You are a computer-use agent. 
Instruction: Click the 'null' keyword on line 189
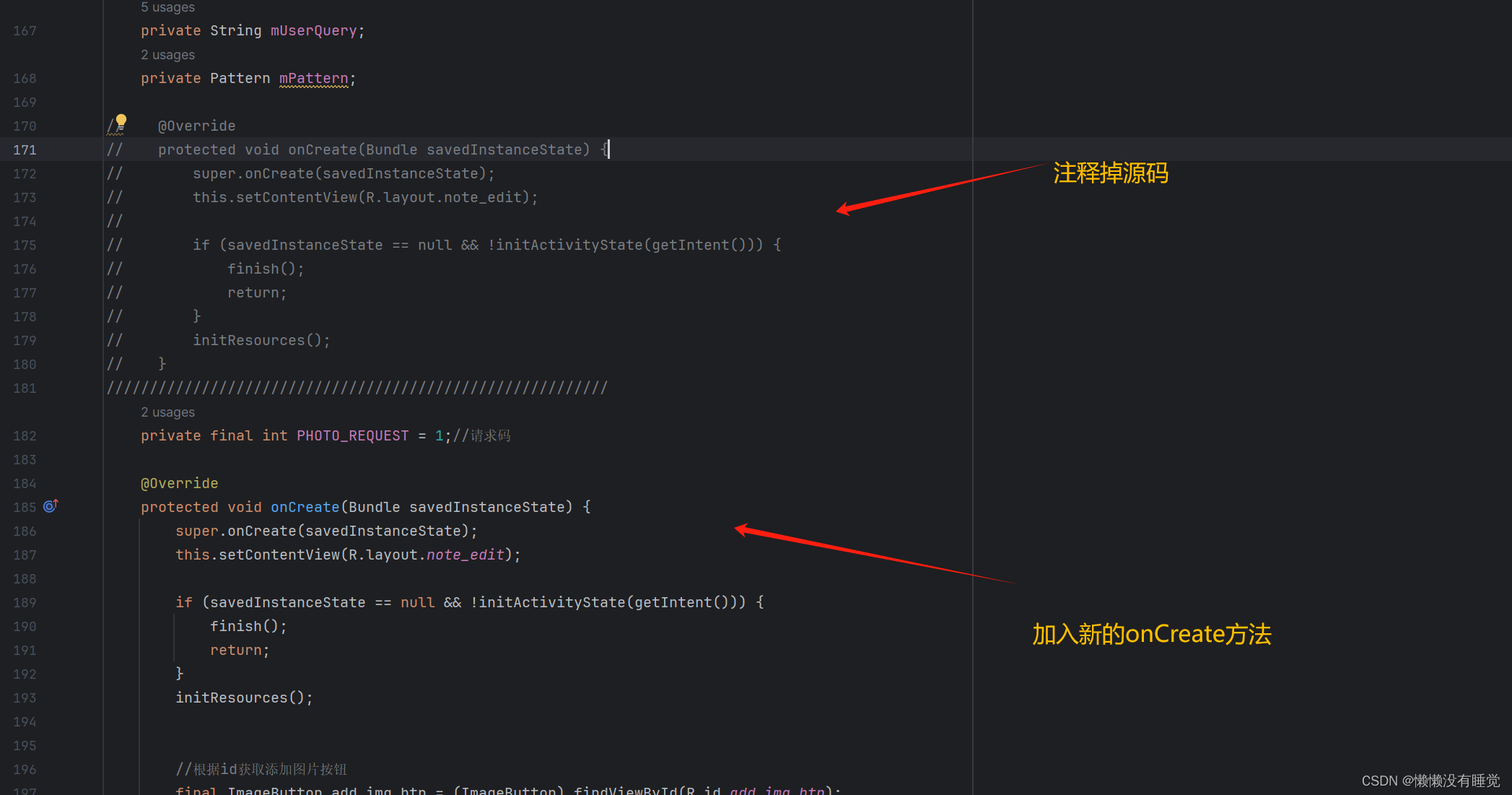(x=417, y=602)
